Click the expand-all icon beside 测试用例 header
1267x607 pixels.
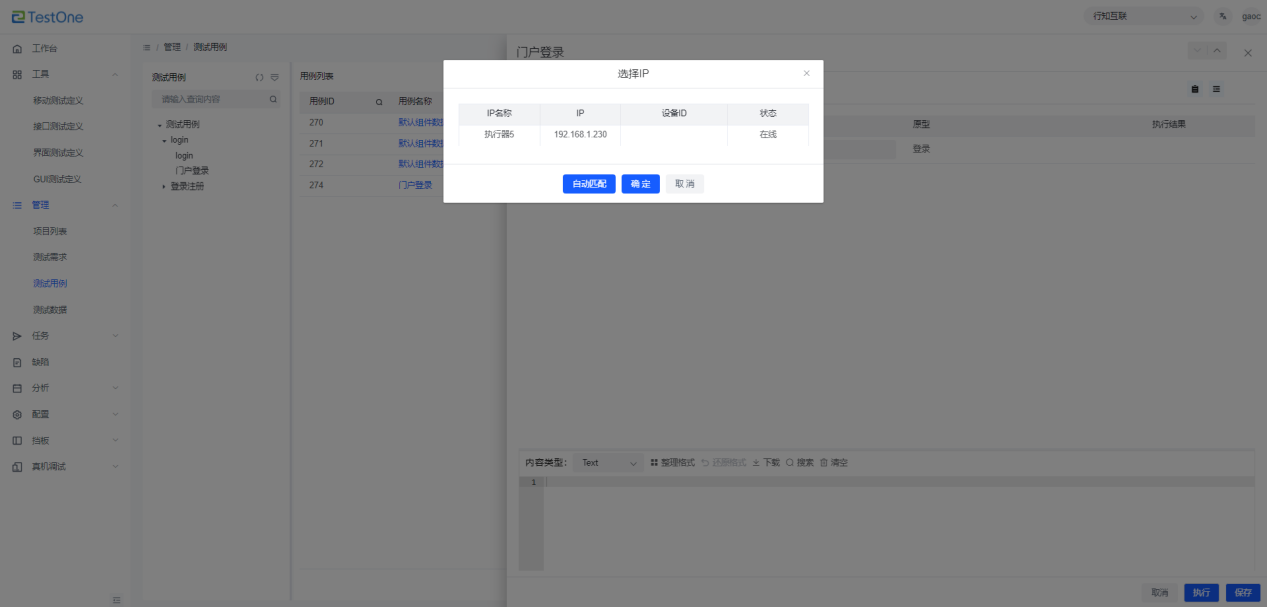259,77
